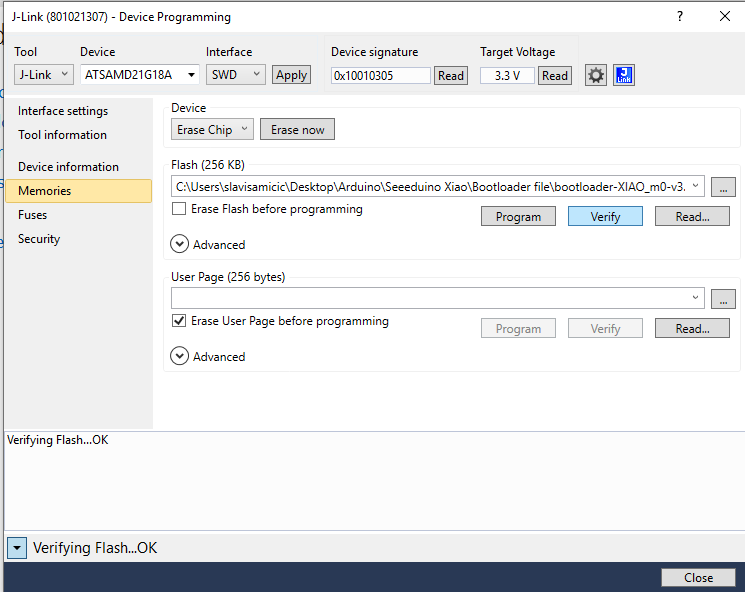Click the Target Voltage field 3.3 V
Viewport: 745px width, 592px height.
tap(507, 76)
